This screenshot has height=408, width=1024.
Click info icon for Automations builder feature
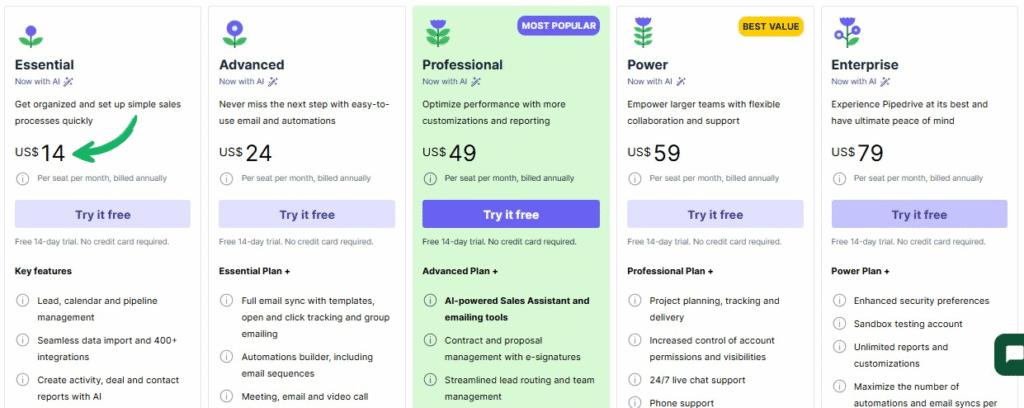click(226, 357)
